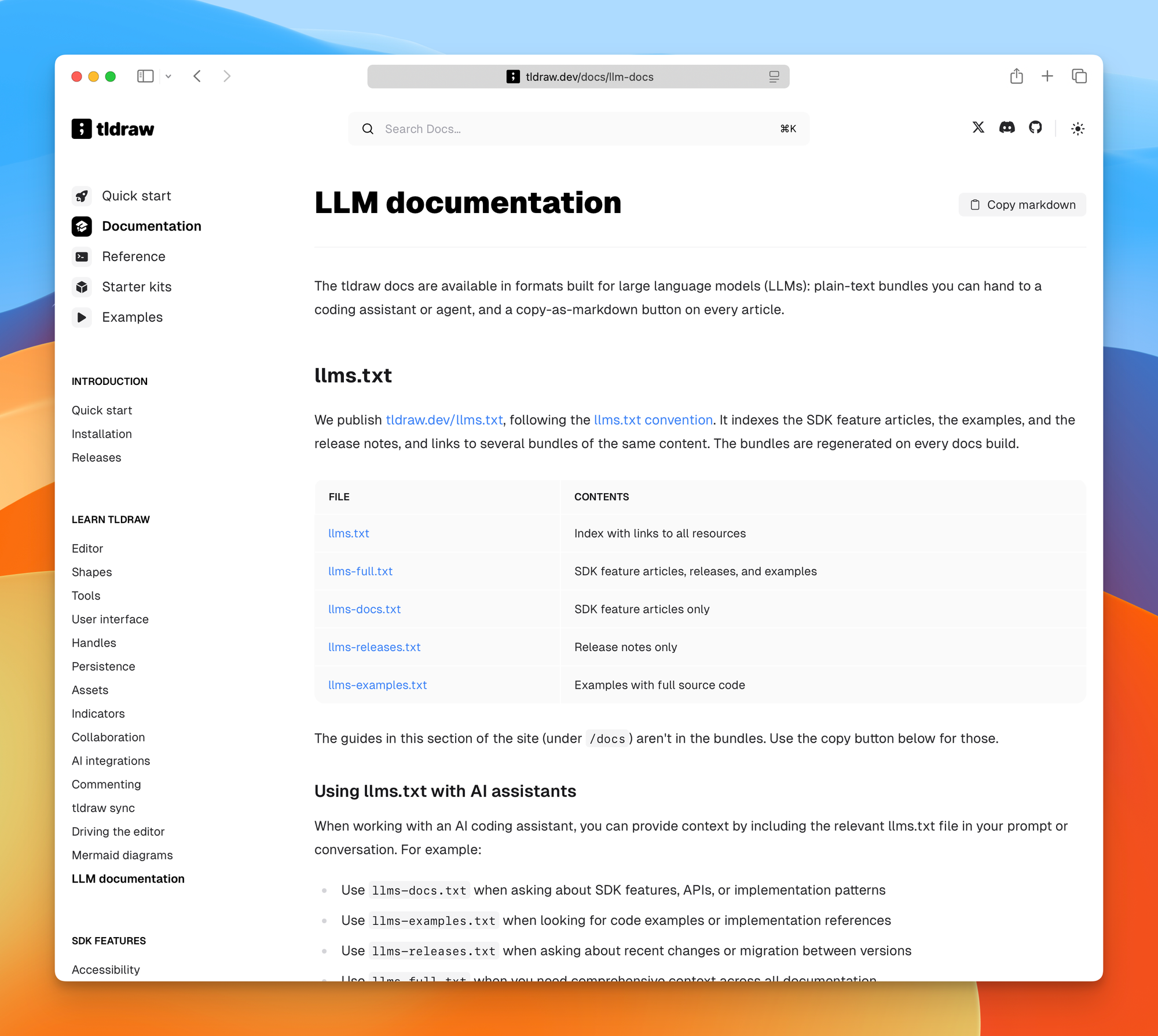Click the tldraw logo in header
Viewport: 1158px width, 1036px height.
(x=113, y=128)
